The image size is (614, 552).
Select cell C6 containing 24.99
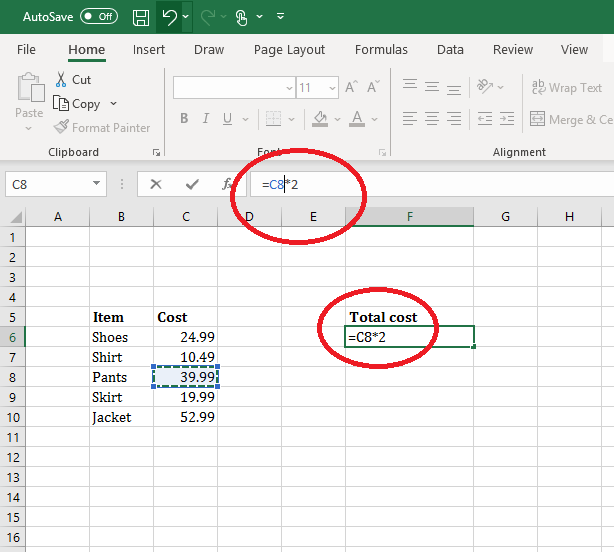tap(185, 337)
